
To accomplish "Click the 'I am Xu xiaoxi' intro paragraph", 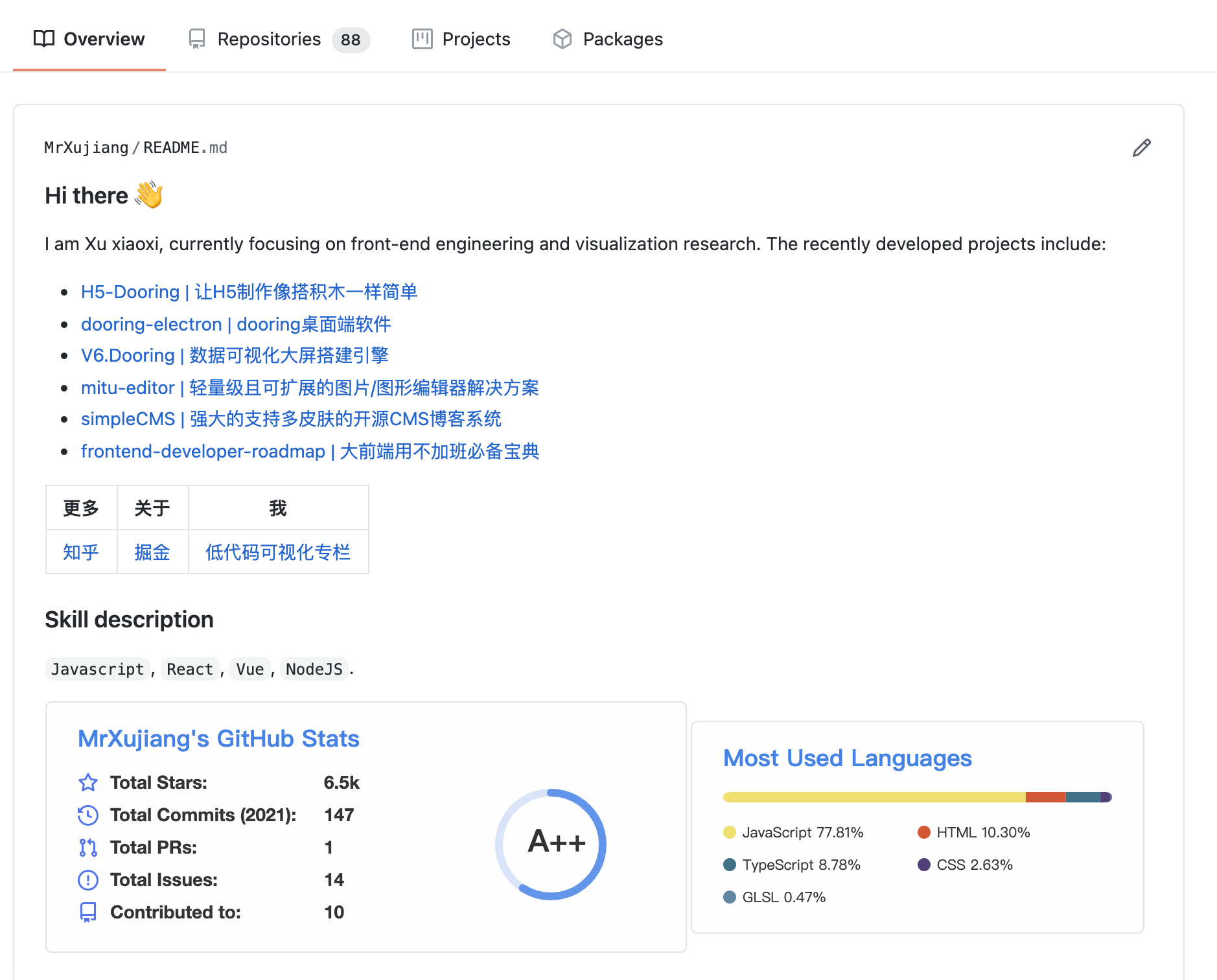I will (575, 244).
